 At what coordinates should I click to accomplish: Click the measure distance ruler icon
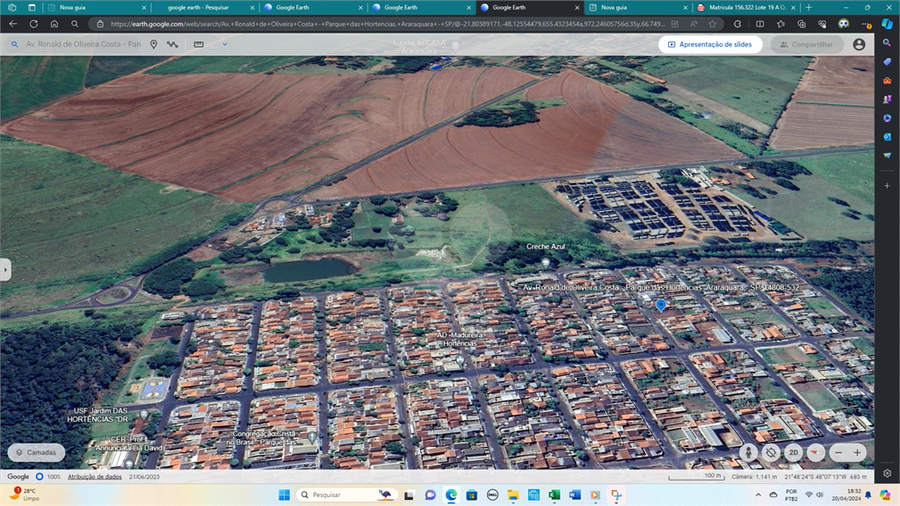(198, 44)
